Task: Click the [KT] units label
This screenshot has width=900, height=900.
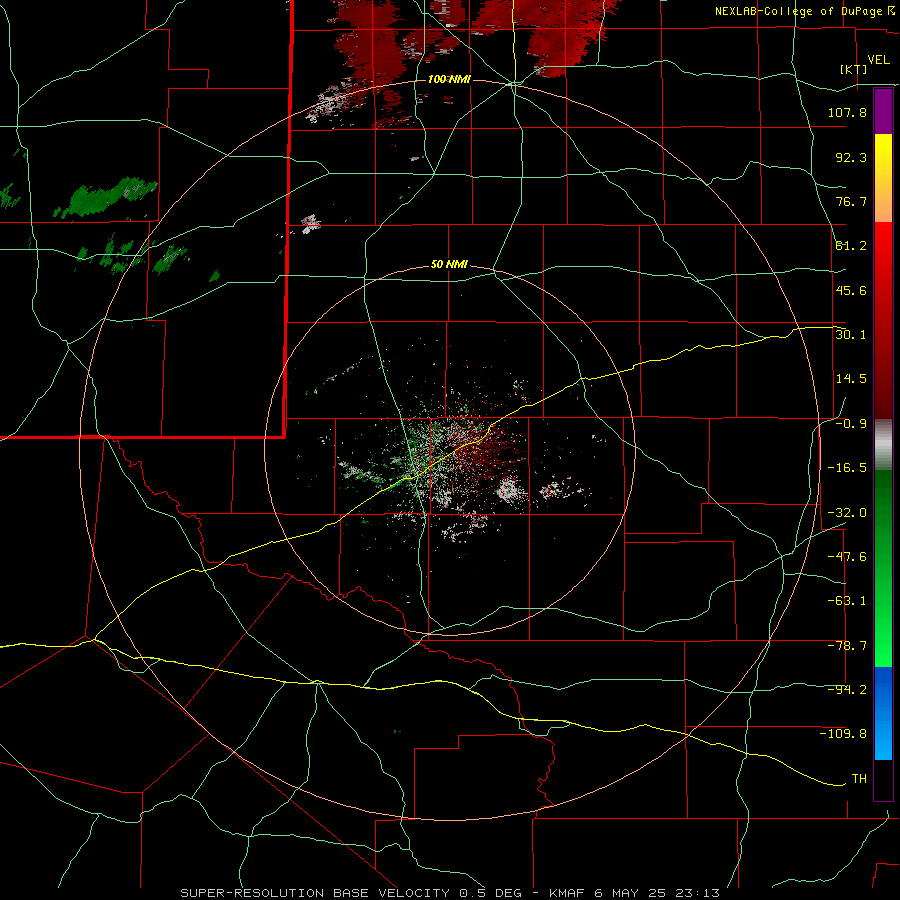Action: coord(854,69)
